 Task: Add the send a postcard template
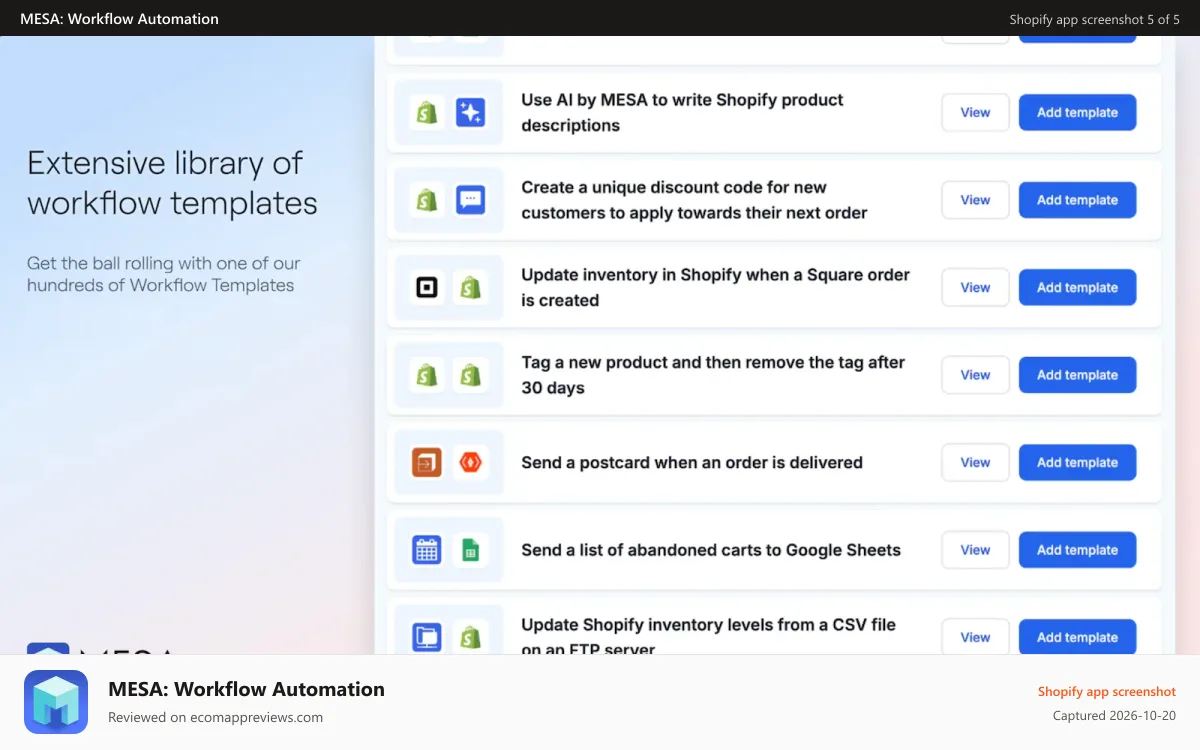1077,463
